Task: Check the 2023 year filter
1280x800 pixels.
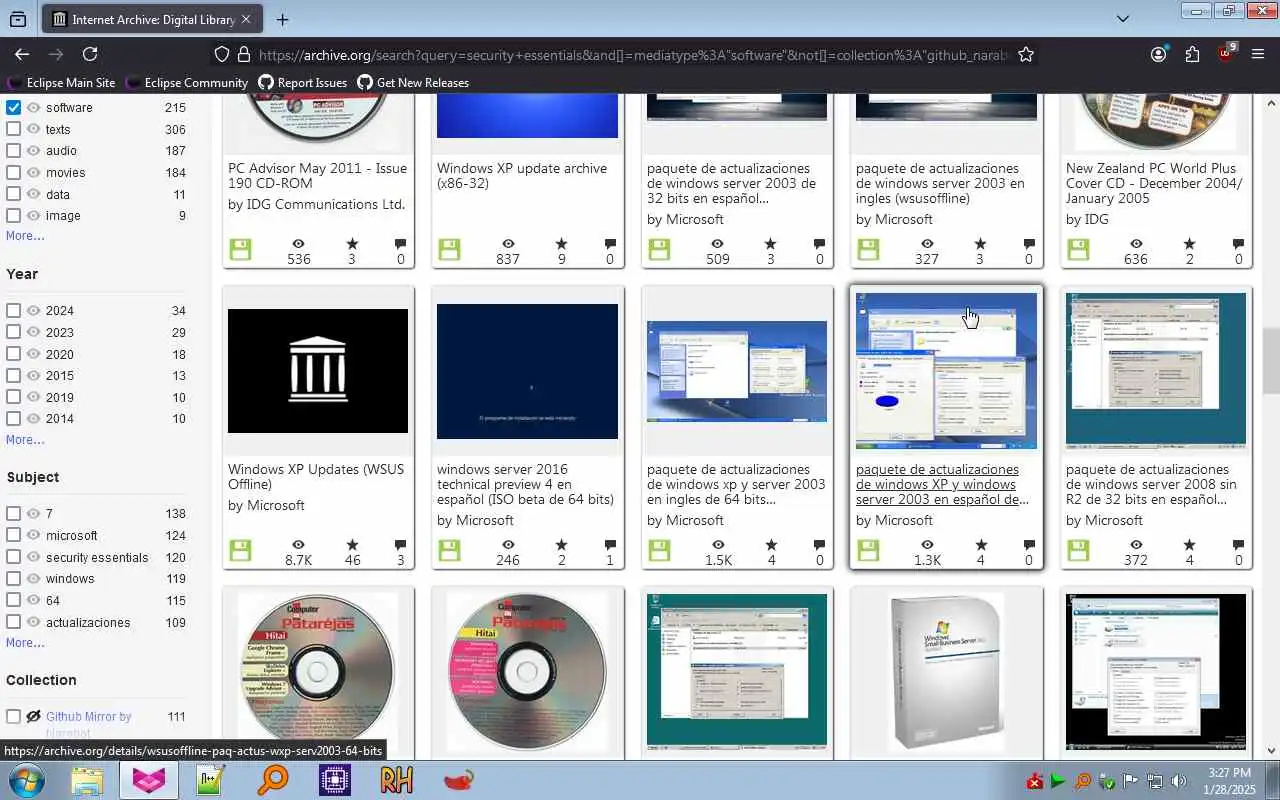Action: coord(13,332)
